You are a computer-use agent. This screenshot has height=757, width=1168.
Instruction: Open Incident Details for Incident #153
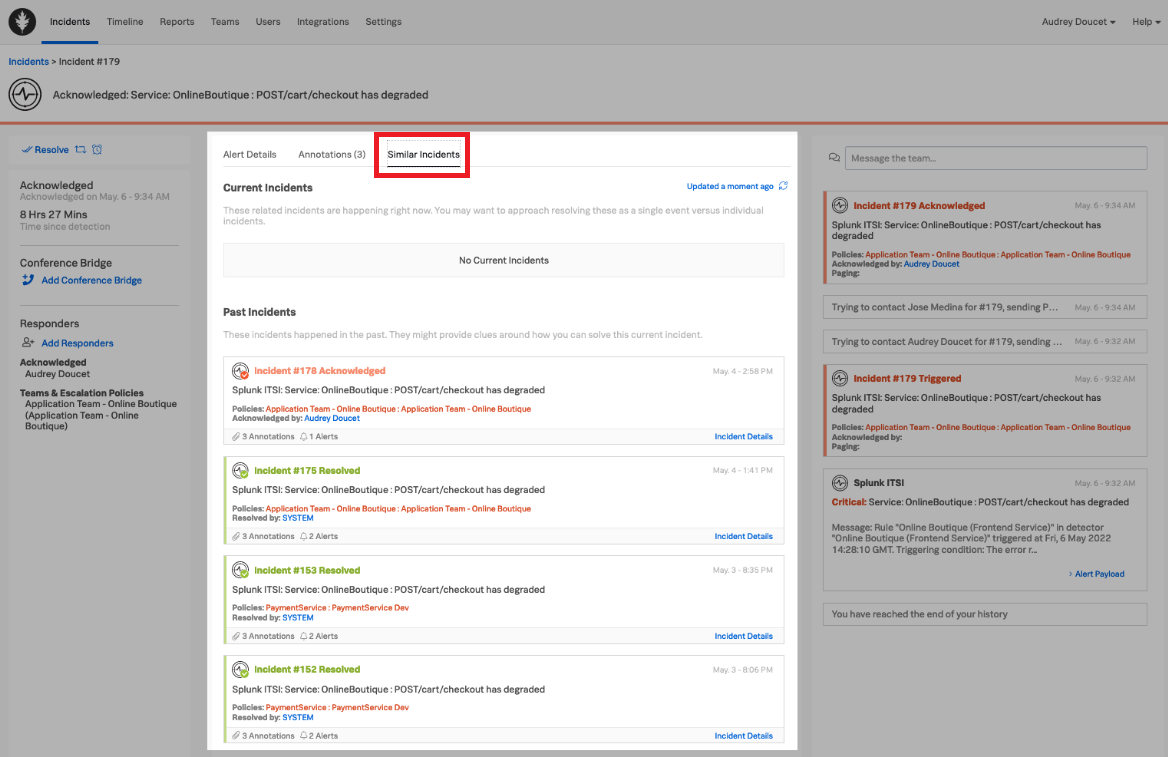743,636
